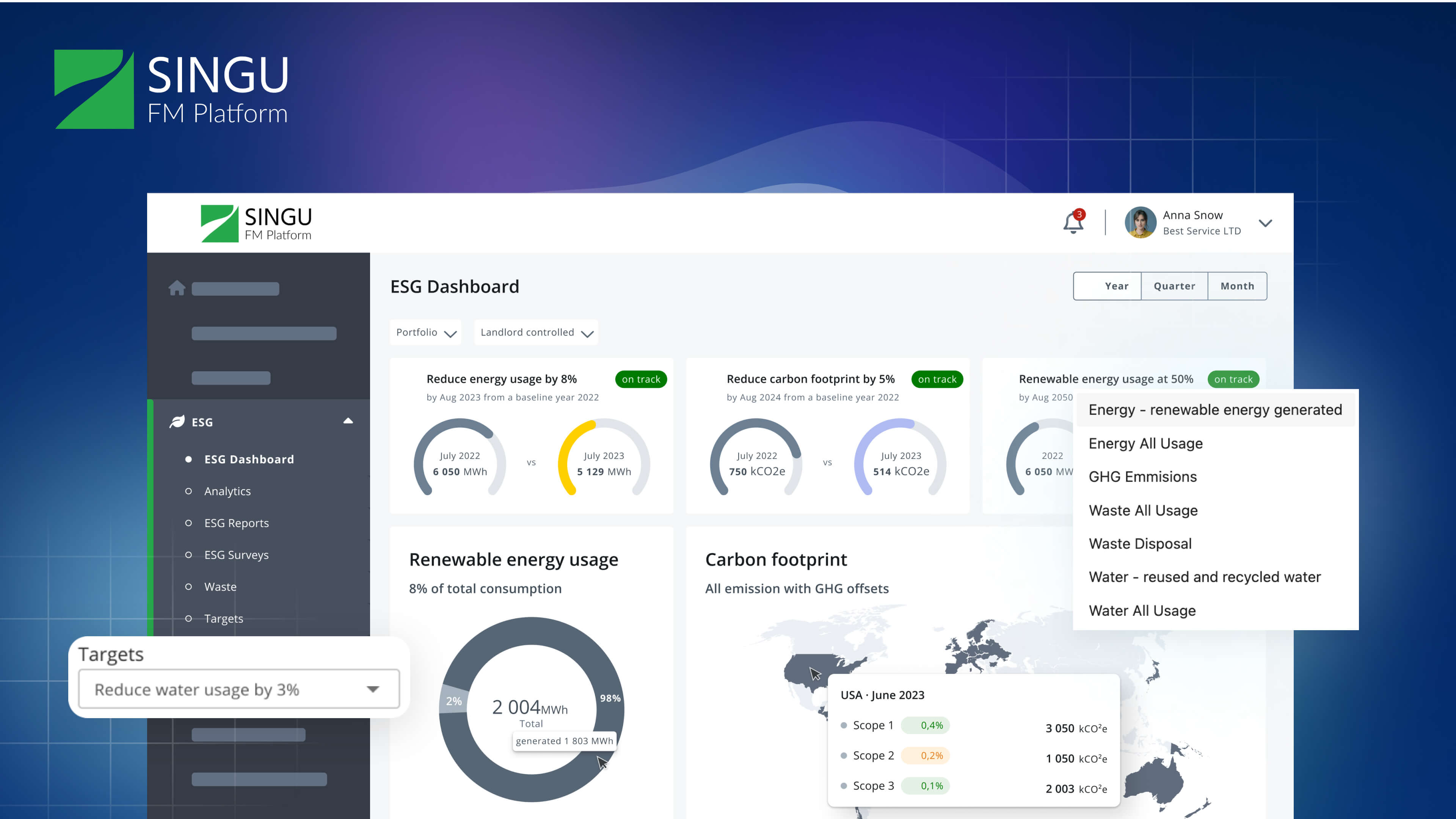The height and width of the screenshot is (819, 1456).
Task: Collapse the ESG sidebar section
Action: click(x=347, y=421)
